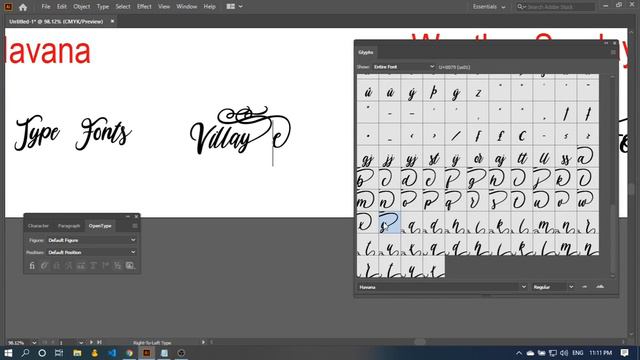Open File Explorer from taskbar
The image size is (640, 360).
pyautogui.click(x=77, y=353)
